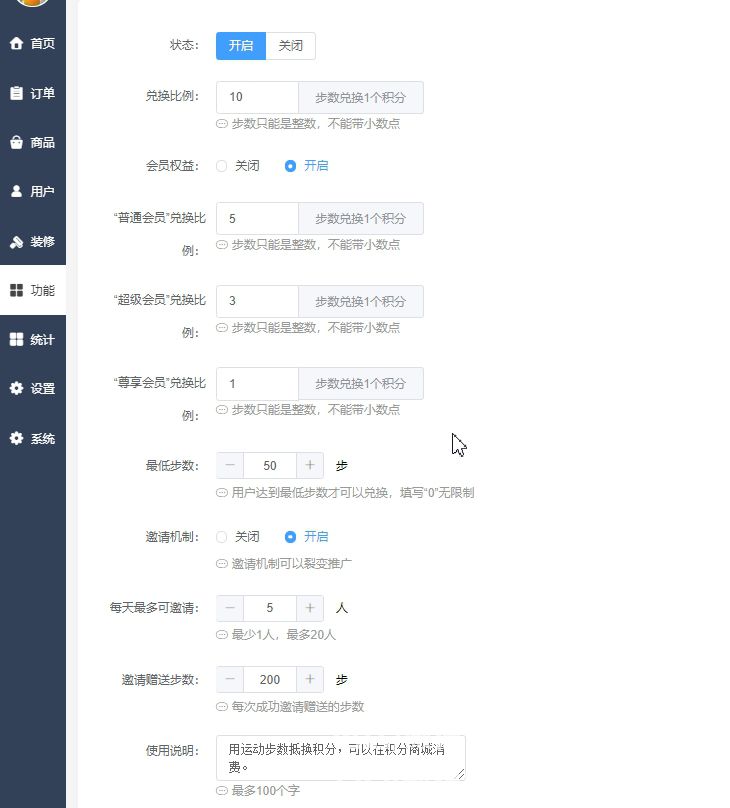This screenshot has height=808, width=730.
Task: Click hint icon before 每次成功邀请赠送的步数
Action: 222,706
